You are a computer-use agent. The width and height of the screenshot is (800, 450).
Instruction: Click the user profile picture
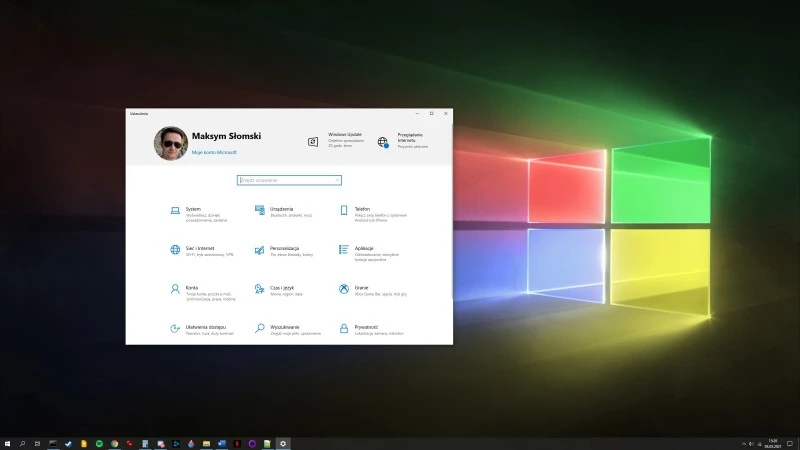point(171,143)
